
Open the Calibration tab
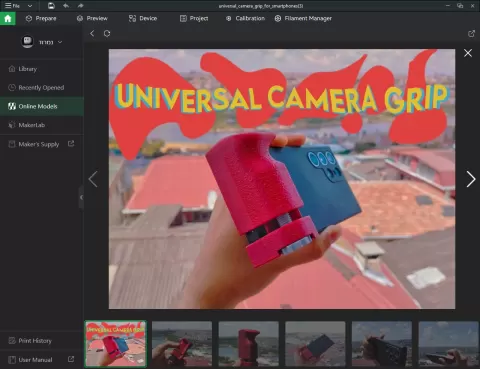(245, 18)
